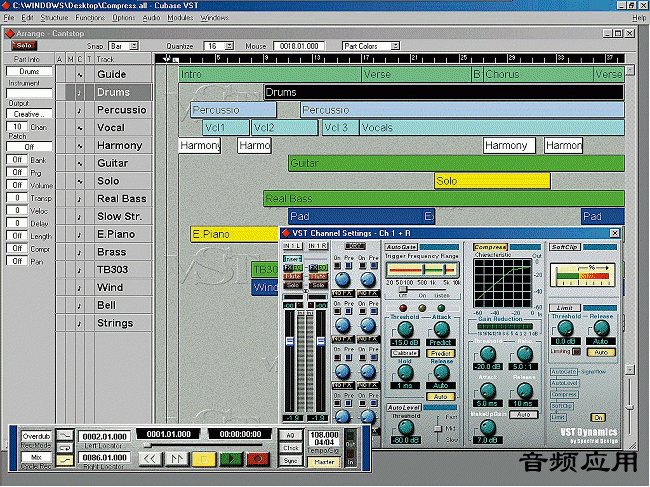Click the AutoLevel Fast/Mid/Slow slider

point(438,428)
